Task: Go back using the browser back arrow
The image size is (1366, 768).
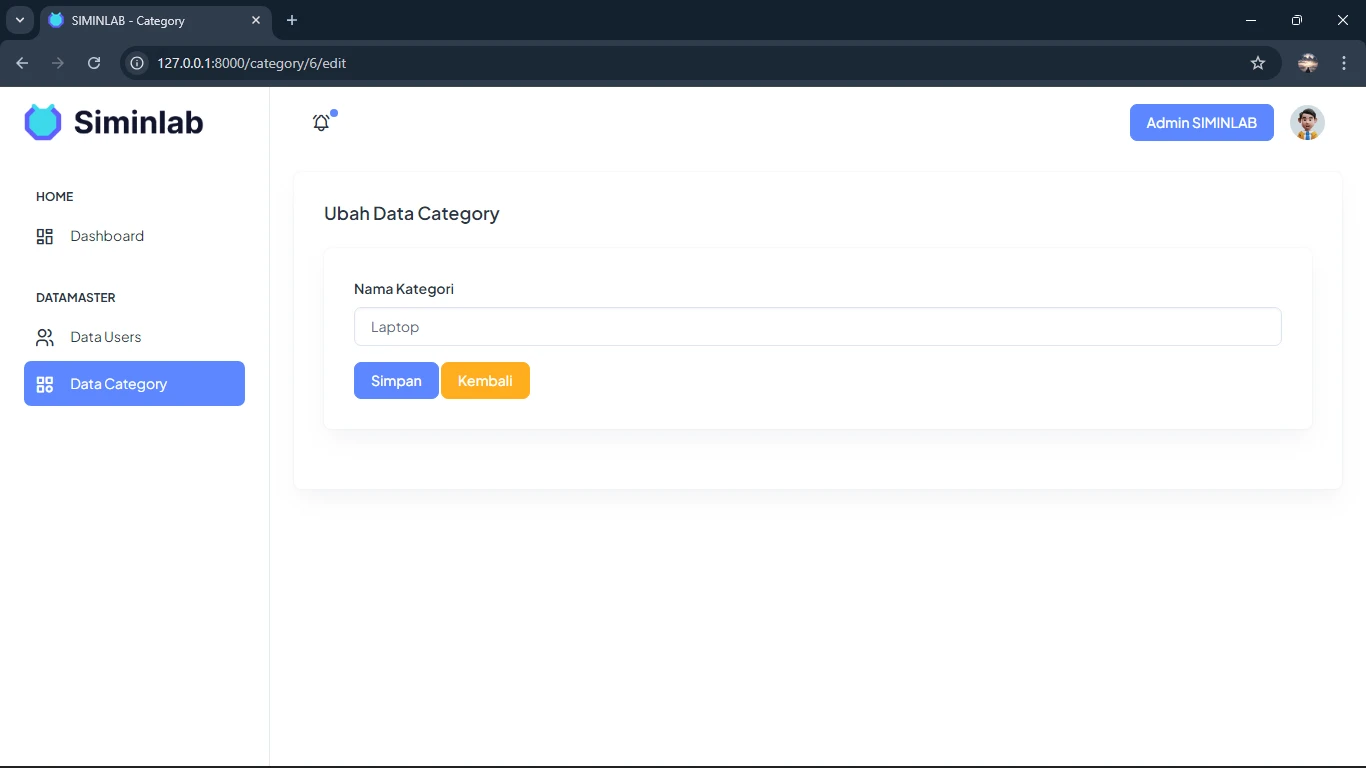Action: 22,63
